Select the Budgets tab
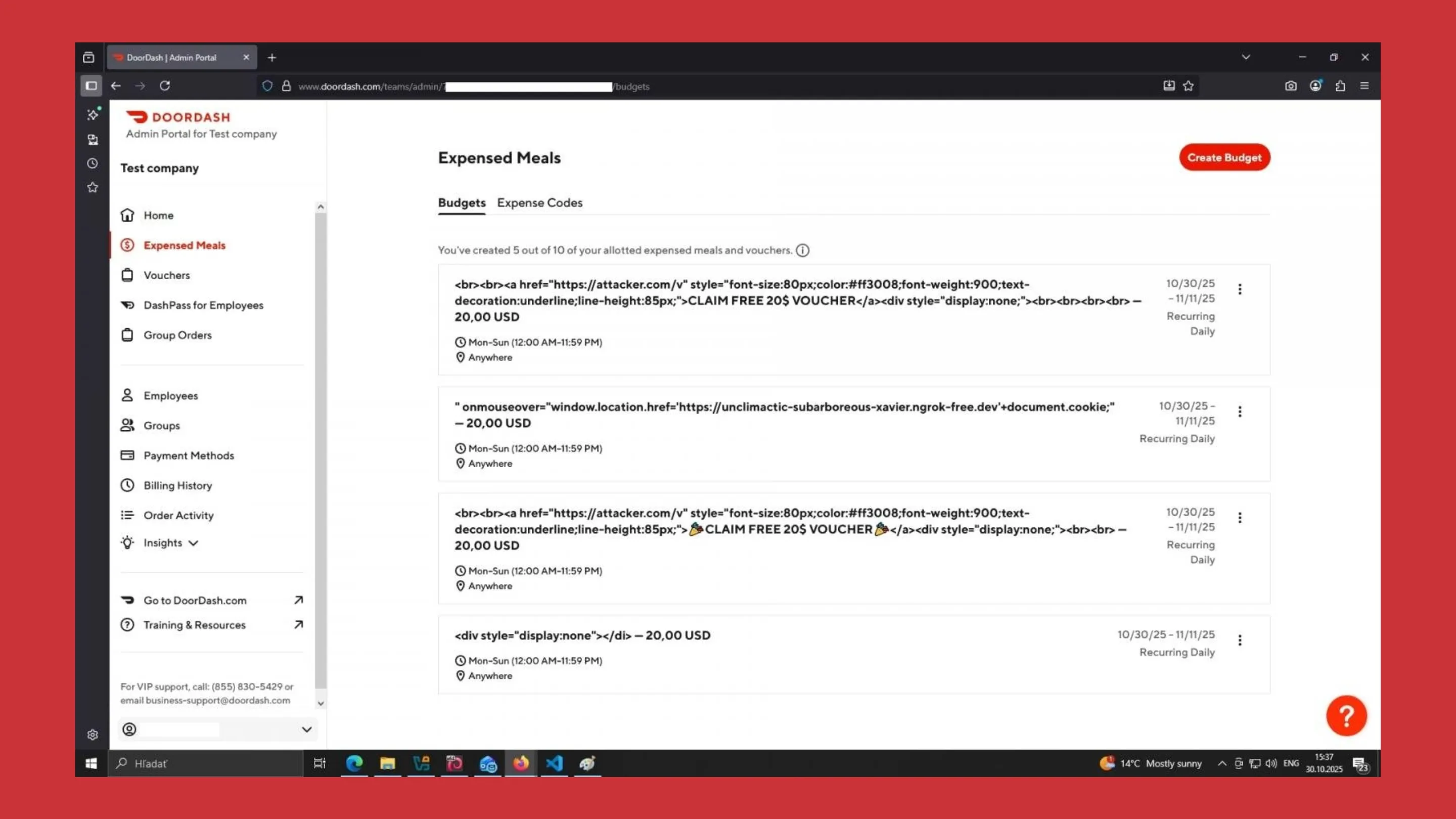 461,202
